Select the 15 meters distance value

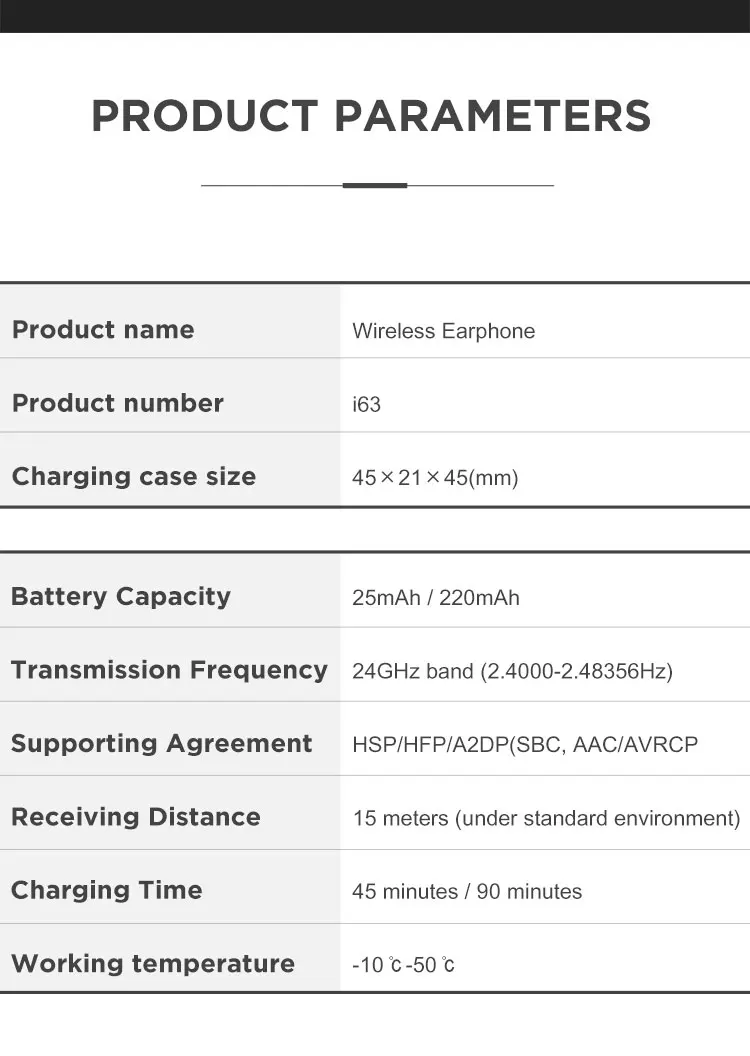click(x=546, y=818)
